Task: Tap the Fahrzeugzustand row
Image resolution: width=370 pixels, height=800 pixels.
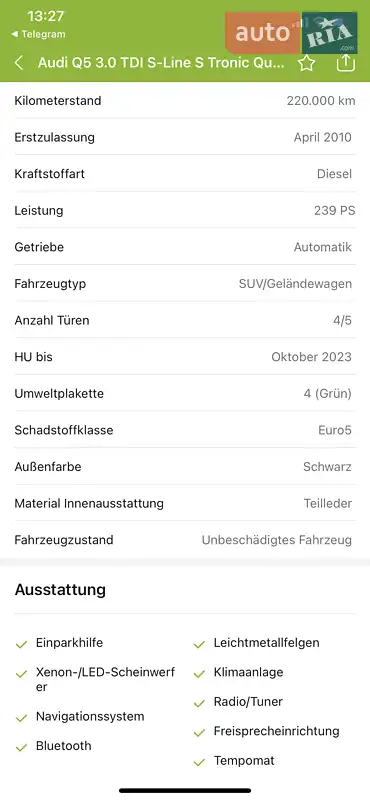Action: (185, 540)
